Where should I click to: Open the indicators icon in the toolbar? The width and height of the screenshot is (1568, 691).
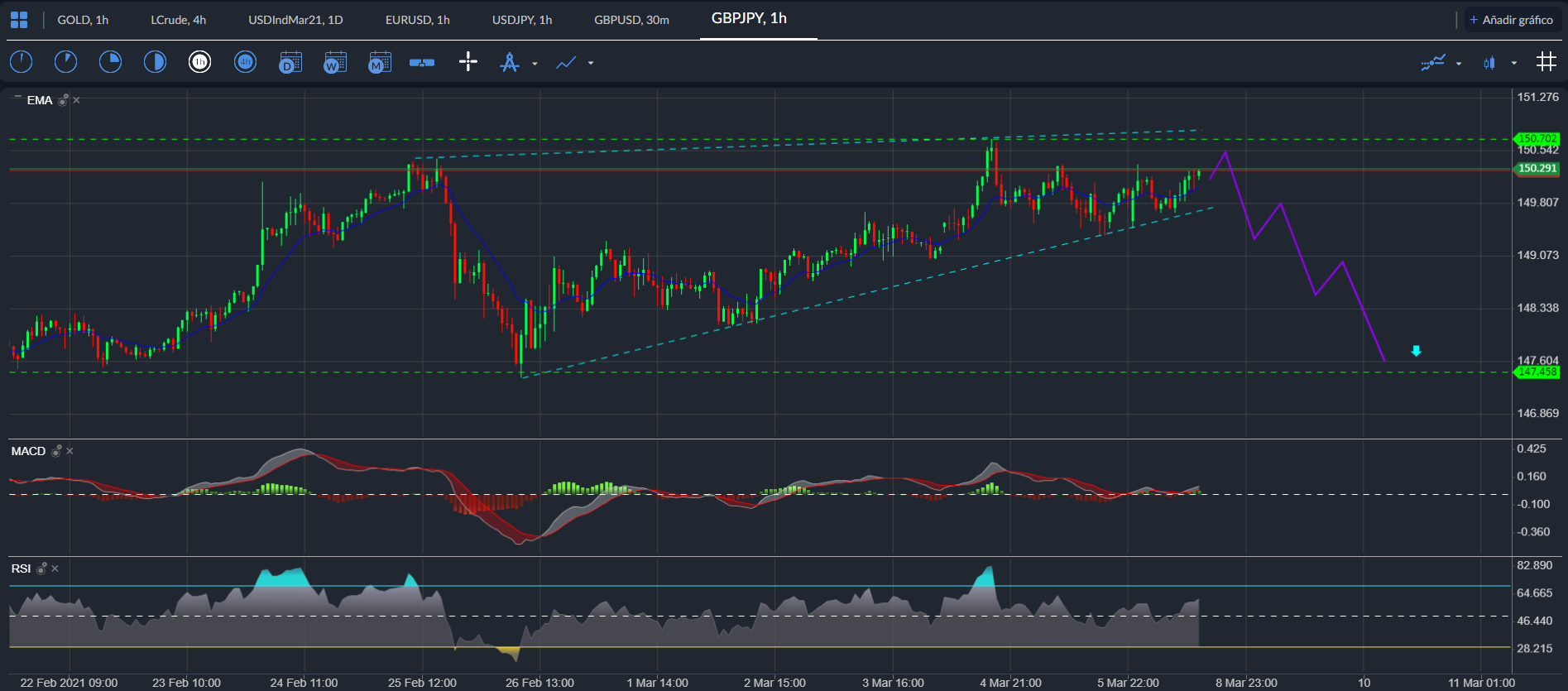coord(1433,62)
